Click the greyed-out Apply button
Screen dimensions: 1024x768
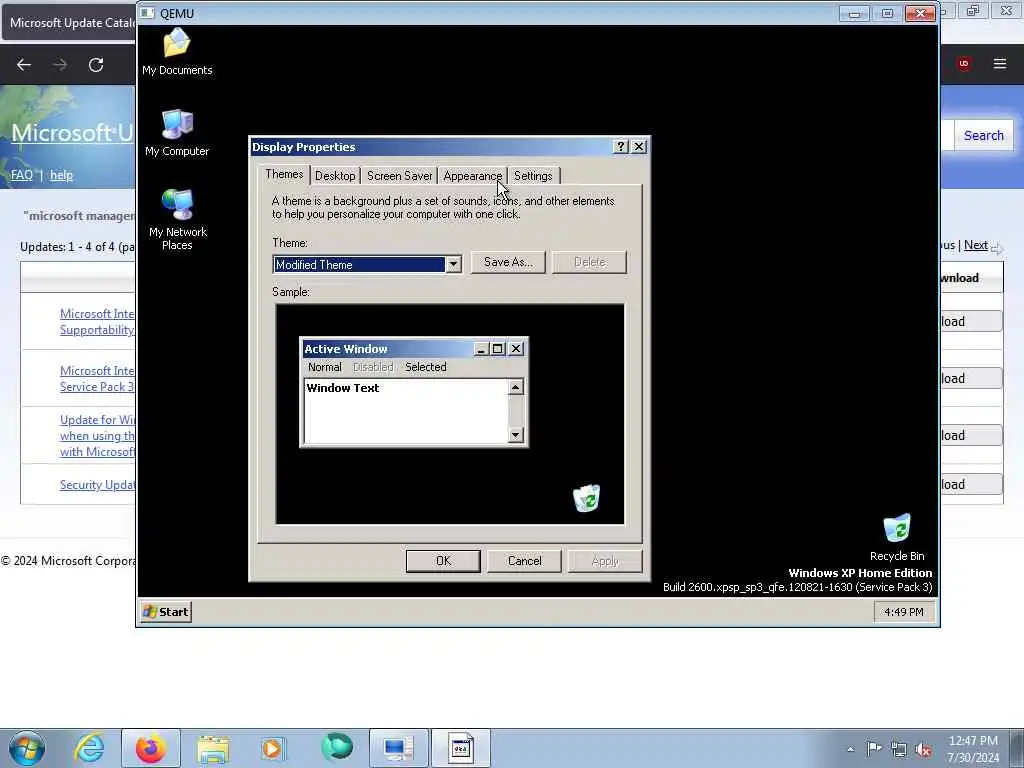point(605,561)
